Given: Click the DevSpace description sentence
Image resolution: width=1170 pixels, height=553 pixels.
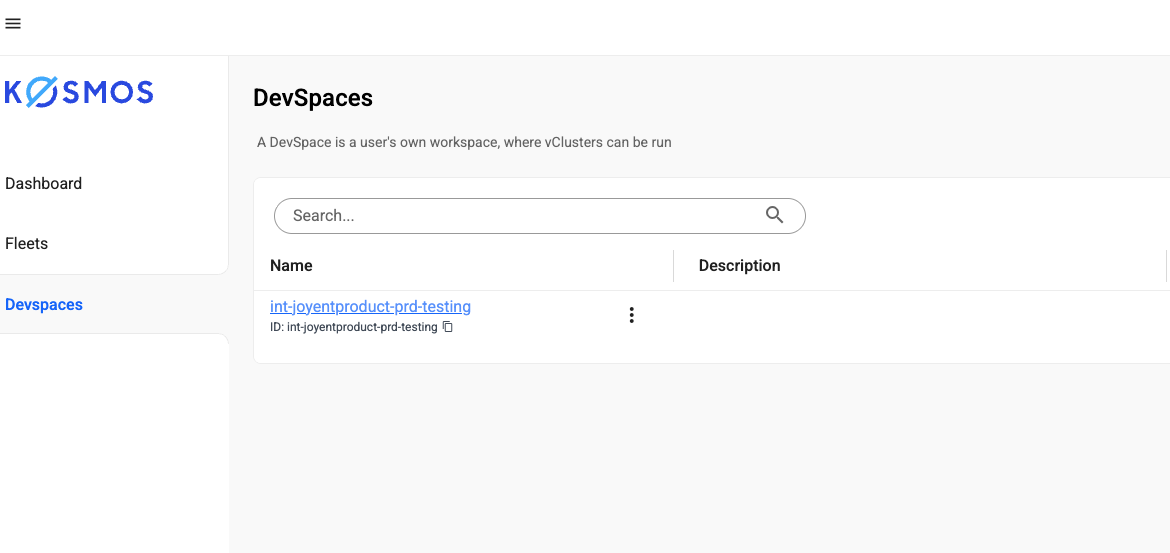Looking at the screenshot, I should point(464,142).
